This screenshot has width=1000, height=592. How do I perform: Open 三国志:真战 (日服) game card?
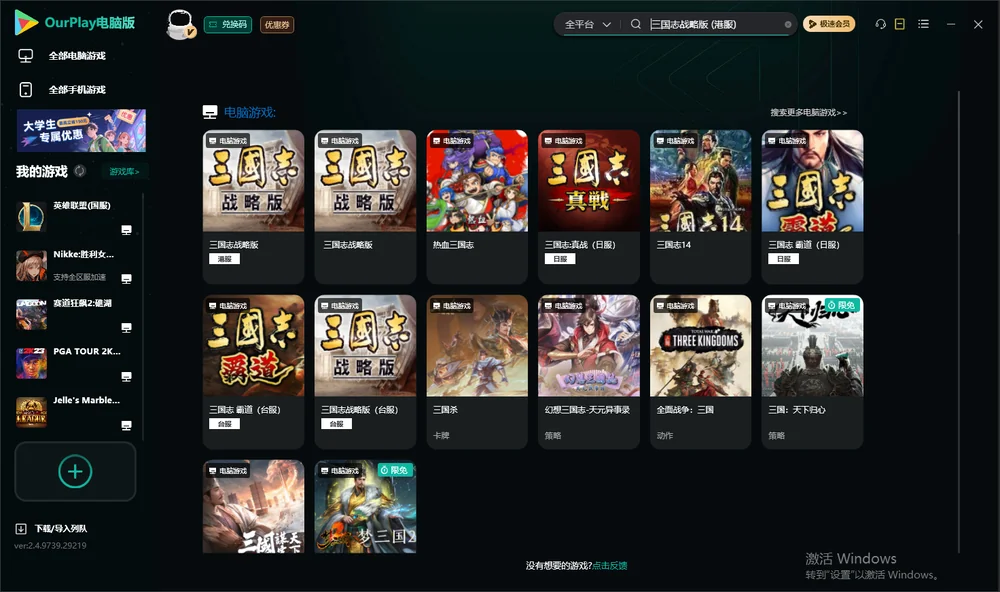click(x=589, y=207)
